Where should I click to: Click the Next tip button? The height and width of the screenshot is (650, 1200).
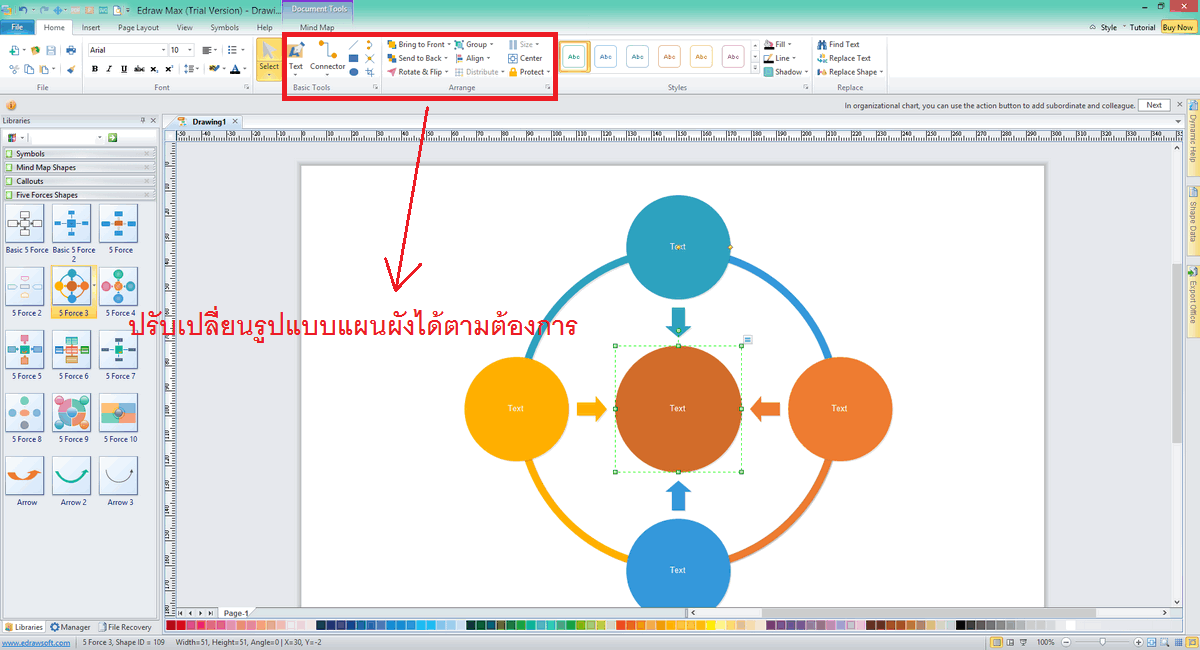[x=1154, y=105]
